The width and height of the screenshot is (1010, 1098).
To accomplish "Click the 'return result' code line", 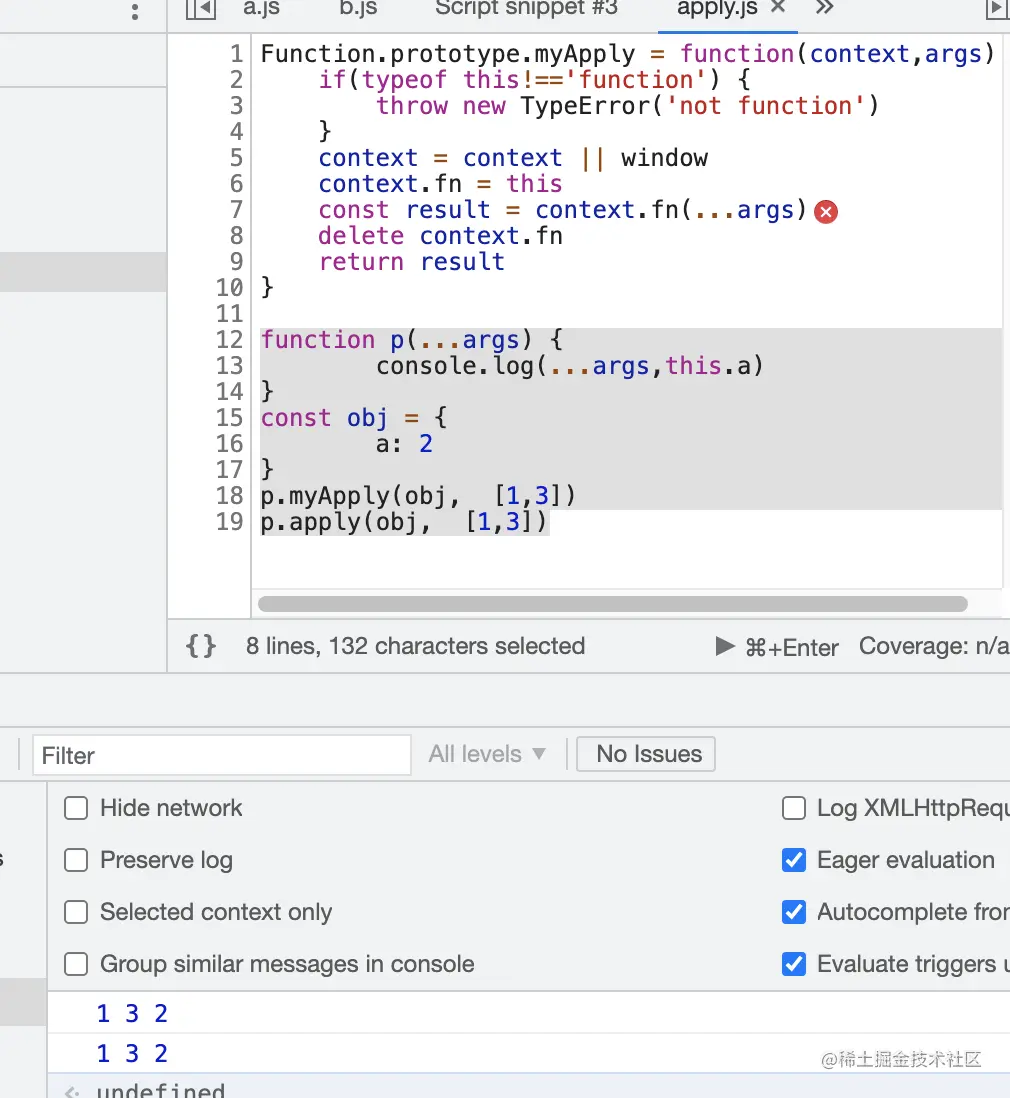I will tap(412, 263).
